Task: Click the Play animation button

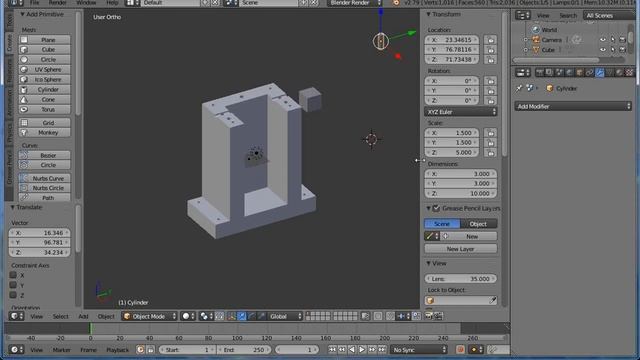Action: [362, 350]
